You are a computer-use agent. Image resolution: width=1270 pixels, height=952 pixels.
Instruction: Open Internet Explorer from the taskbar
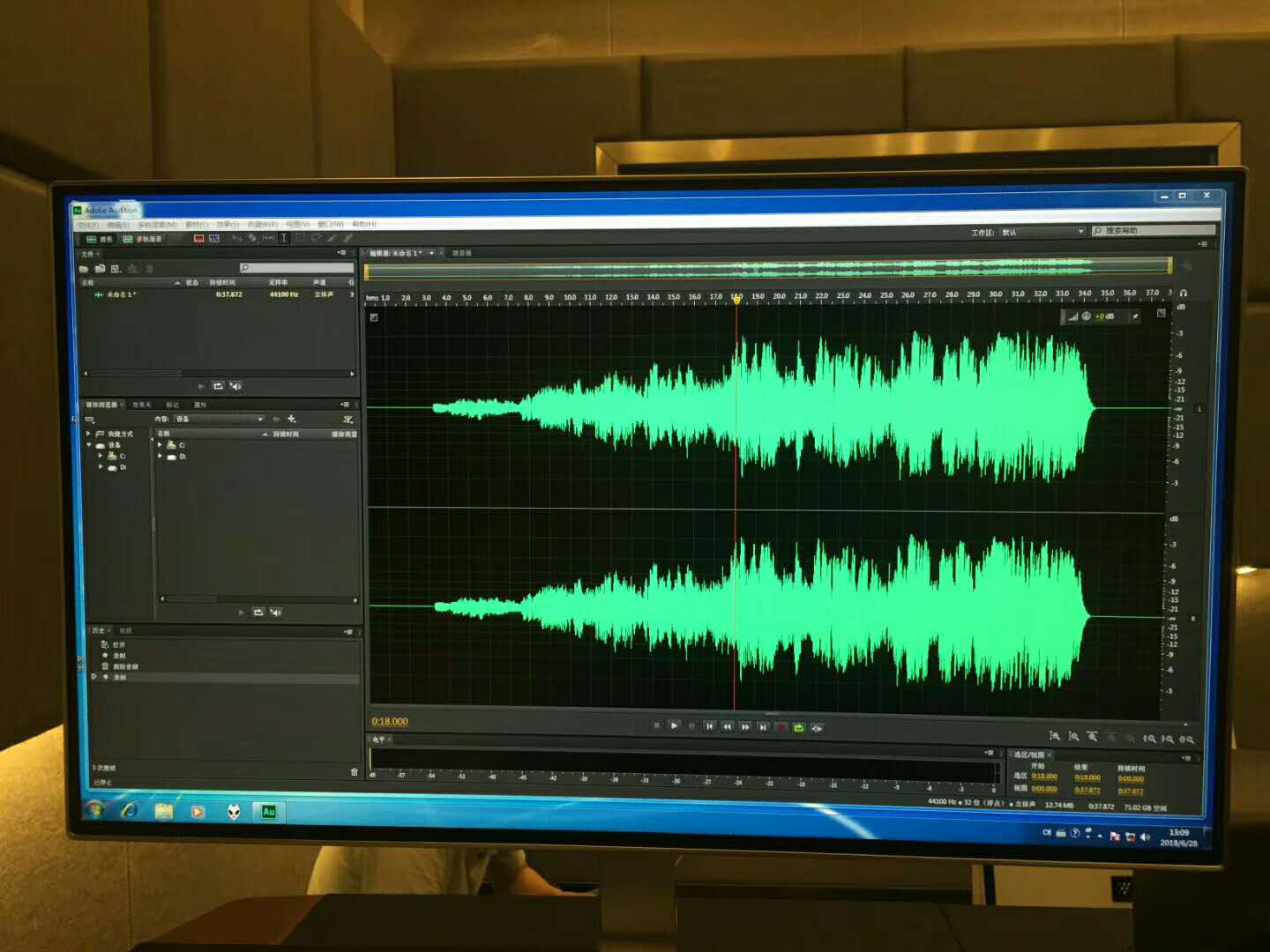[x=130, y=810]
